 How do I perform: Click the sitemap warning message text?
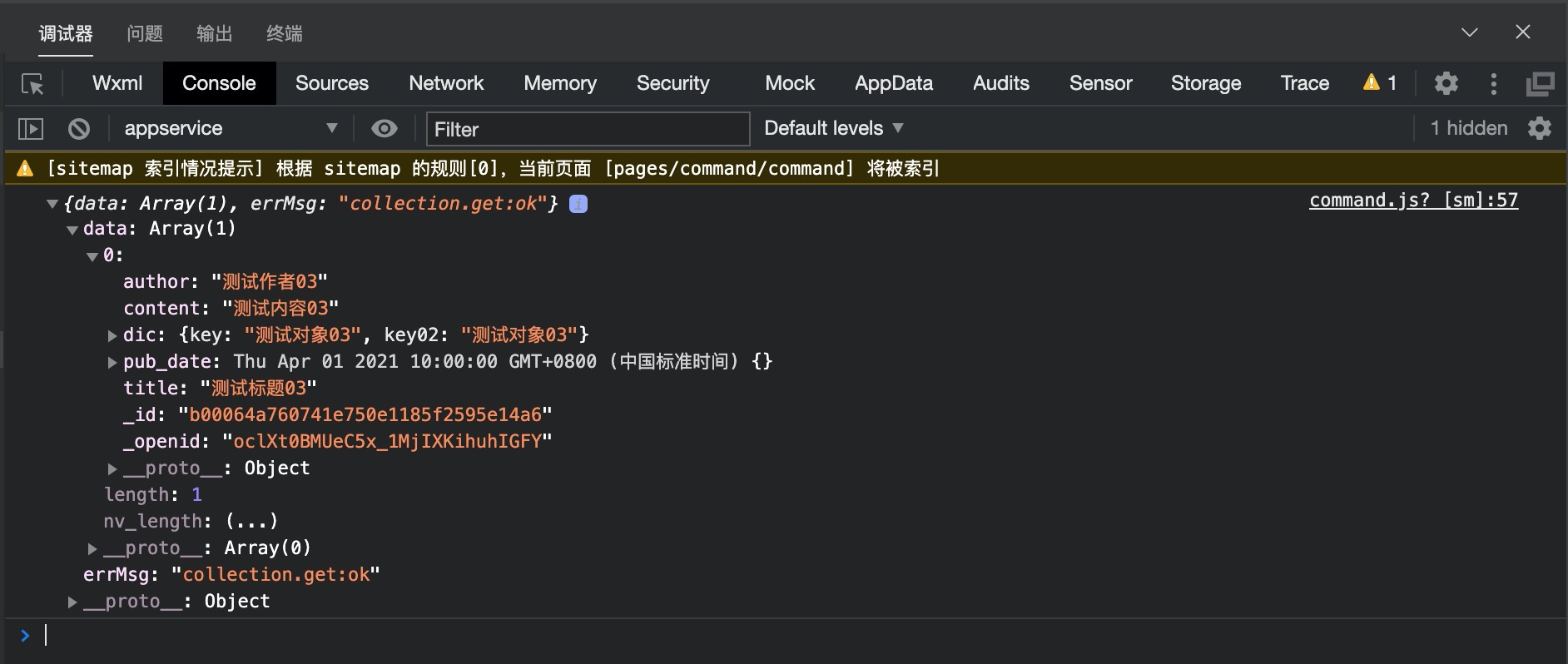pyautogui.click(x=494, y=169)
